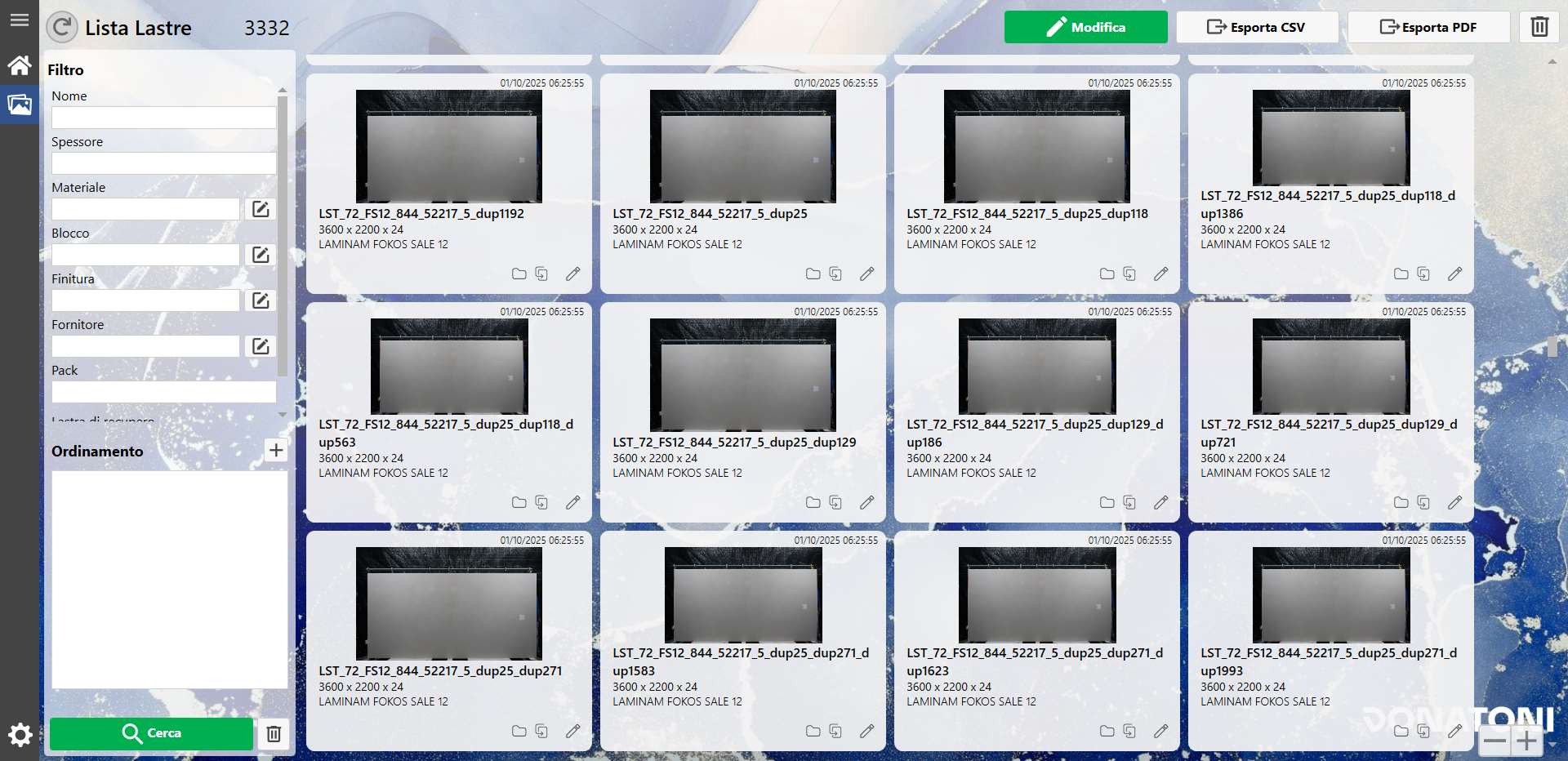
Task: Open thumbnail of slab dup25_dup129
Action: (743, 375)
